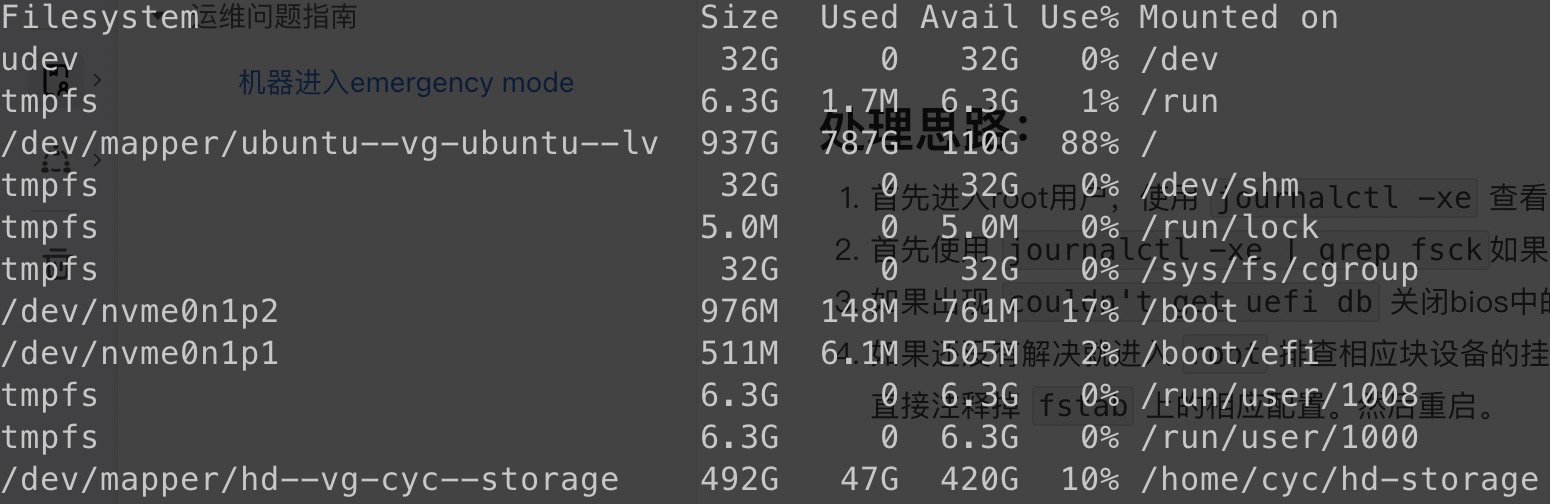Collapse the 运维问题指南 tree triangle
The image size is (1550, 504).
coord(160,17)
